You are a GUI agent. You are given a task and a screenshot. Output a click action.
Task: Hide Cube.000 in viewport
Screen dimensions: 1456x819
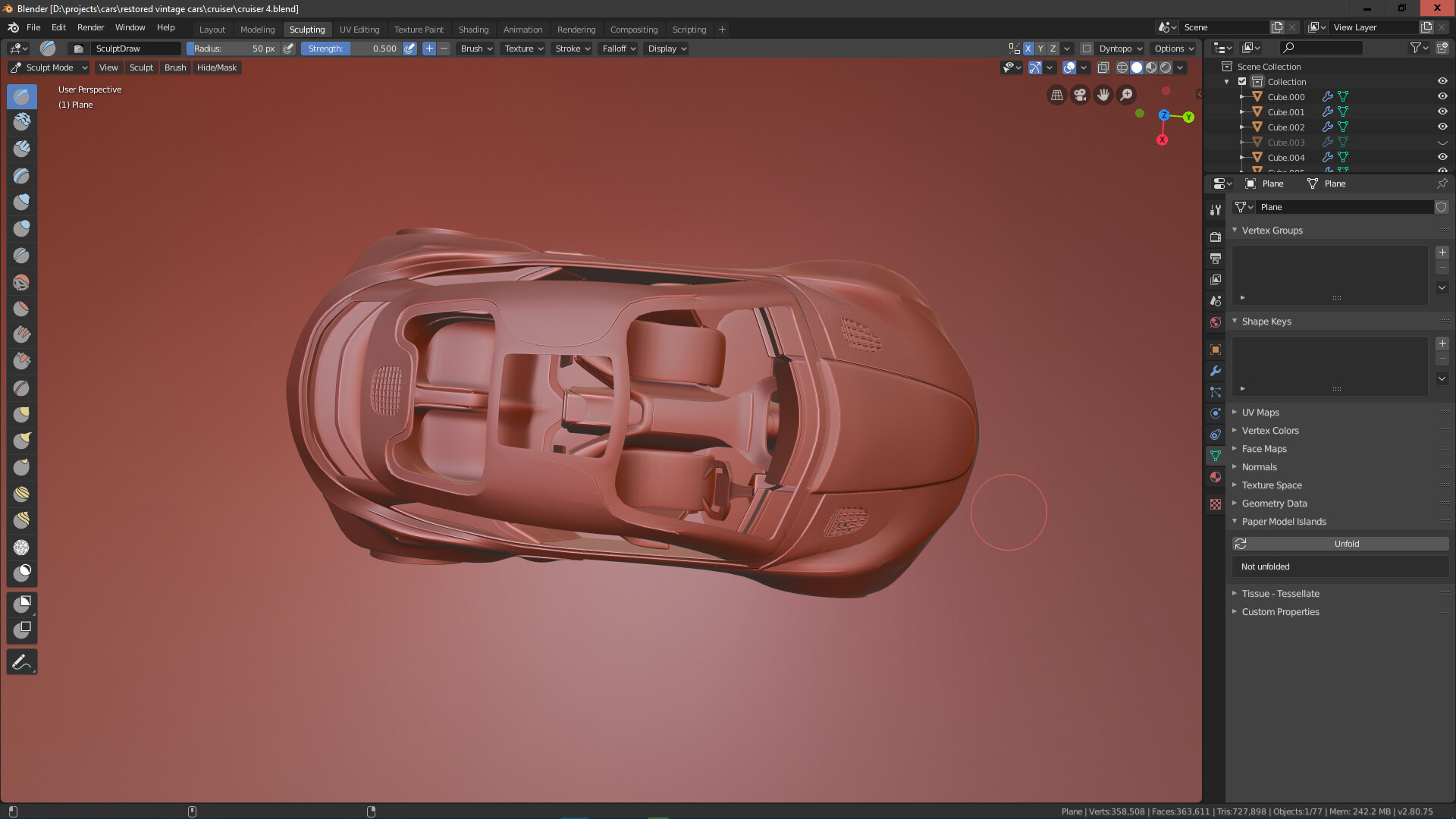tap(1442, 97)
